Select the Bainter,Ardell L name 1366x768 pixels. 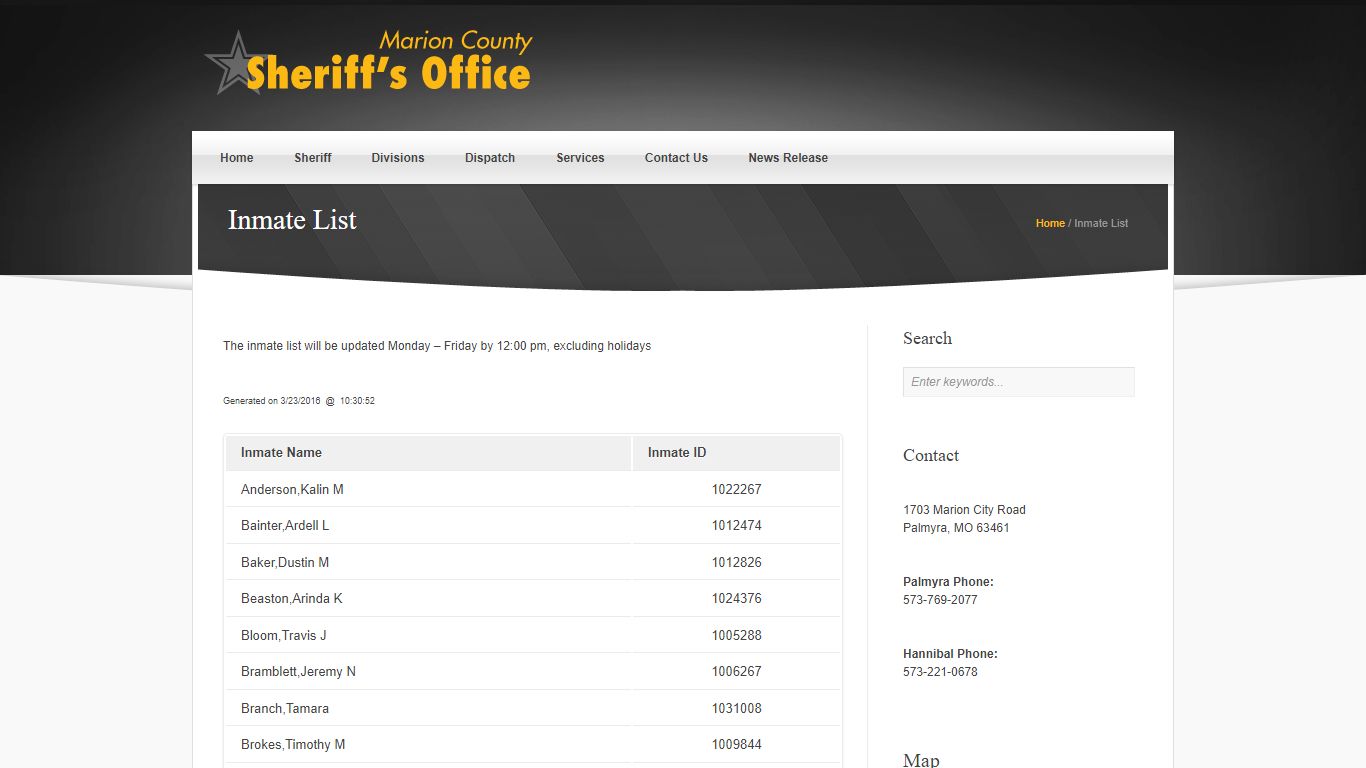(285, 526)
